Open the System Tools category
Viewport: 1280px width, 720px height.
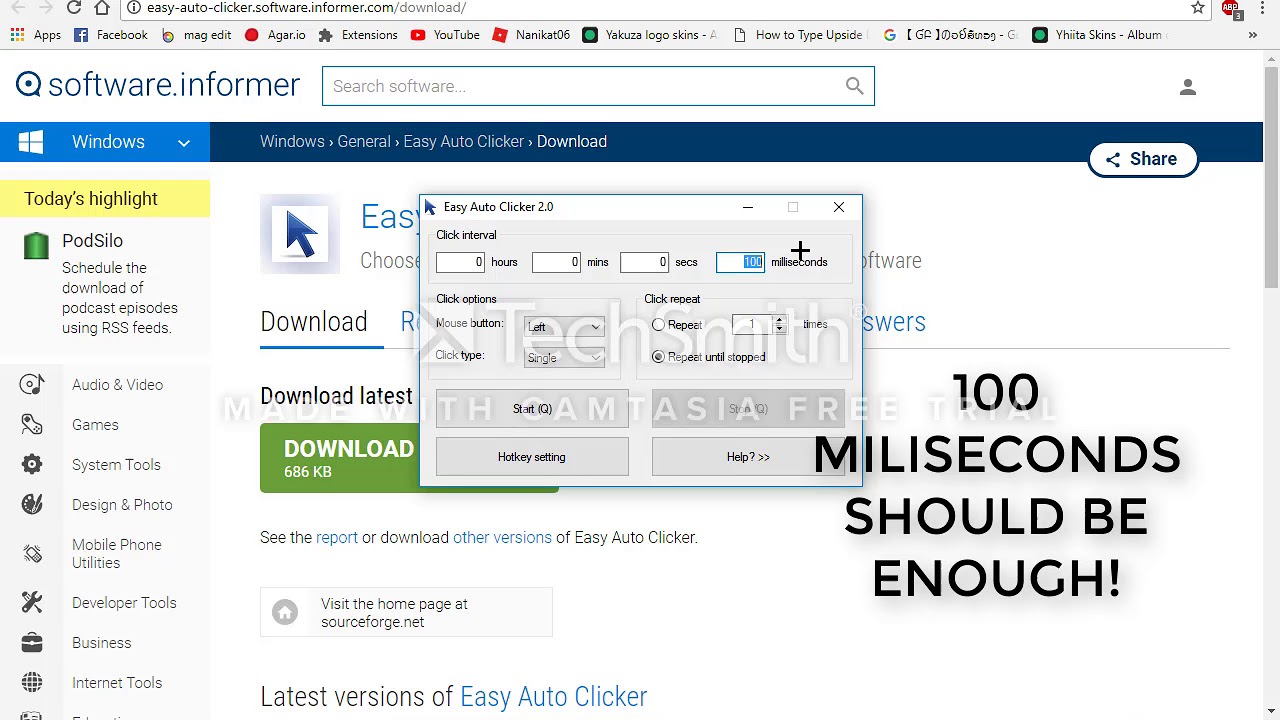(116, 465)
